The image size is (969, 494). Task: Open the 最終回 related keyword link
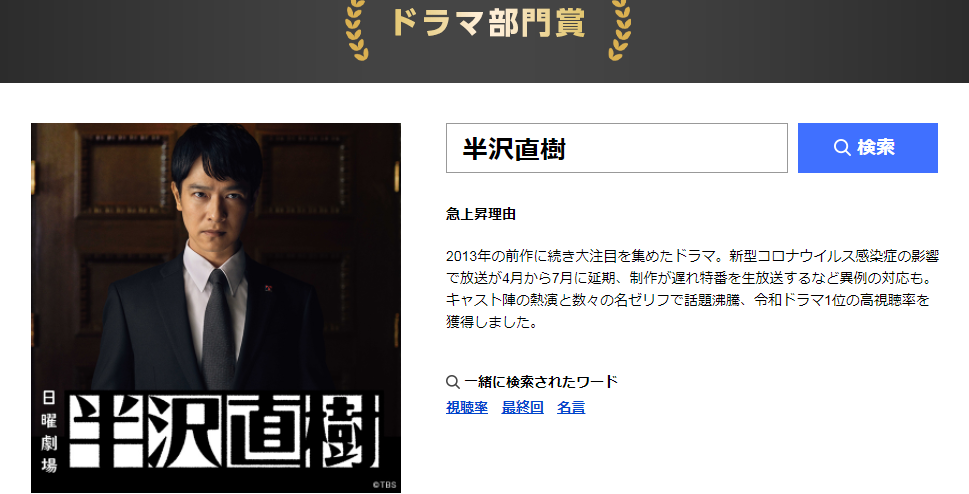522,407
